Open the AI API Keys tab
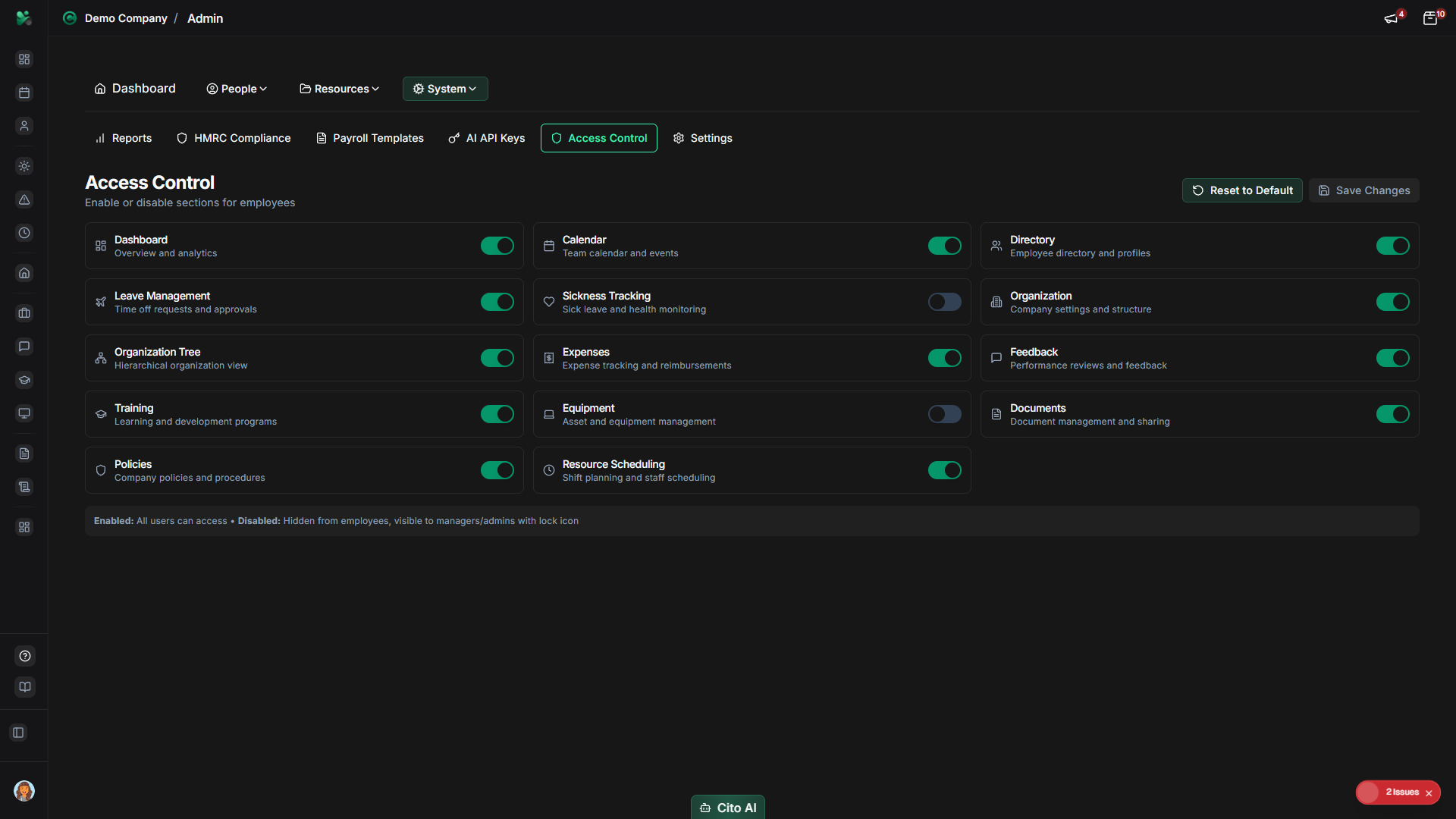This screenshot has height=819, width=1456. pyautogui.click(x=486, y=138)
